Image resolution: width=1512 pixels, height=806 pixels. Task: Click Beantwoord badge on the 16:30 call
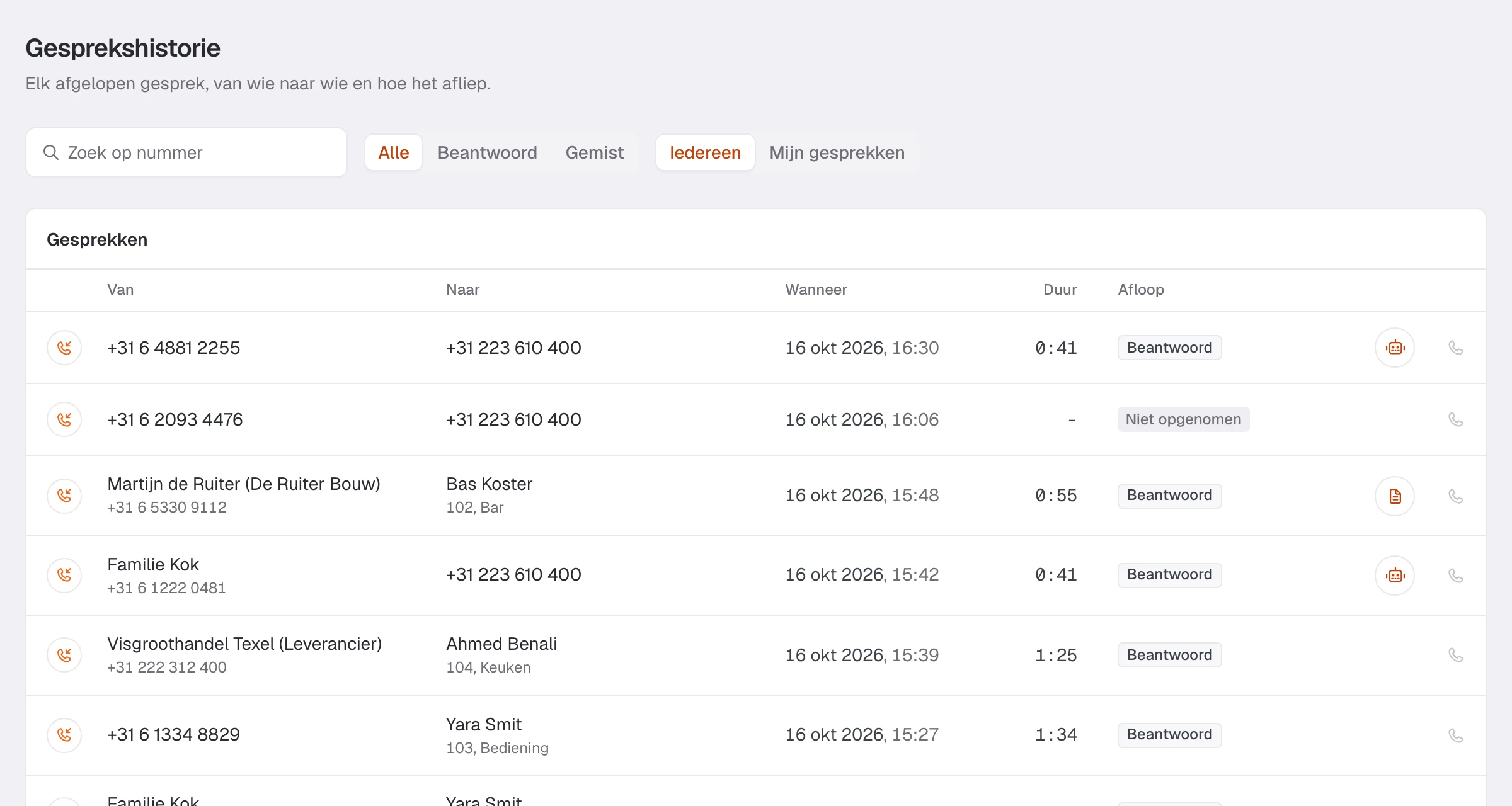click(x=1169, y=348)
